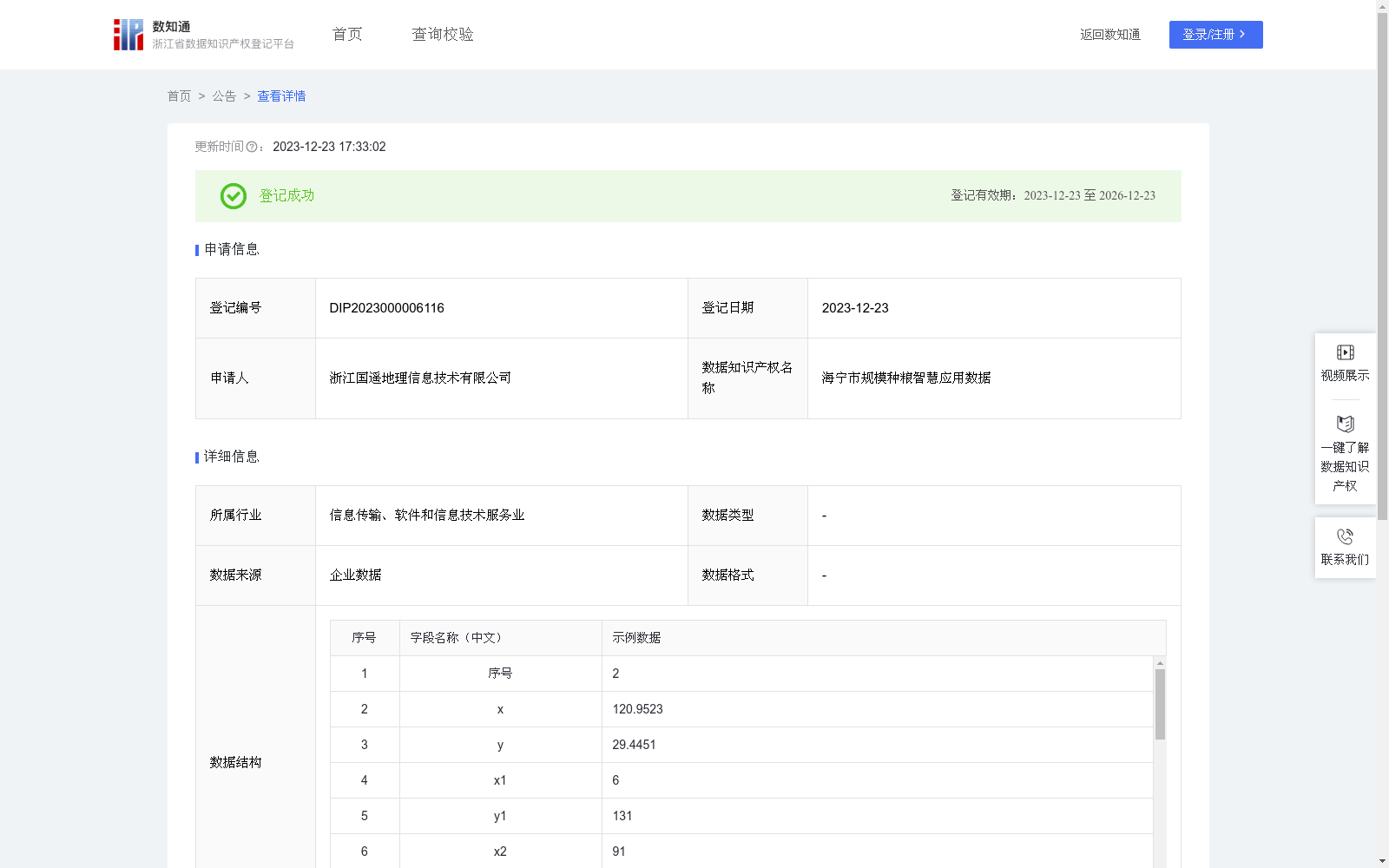Click the update time 2023-12-23 17:33:02

[x=329, y=148]
